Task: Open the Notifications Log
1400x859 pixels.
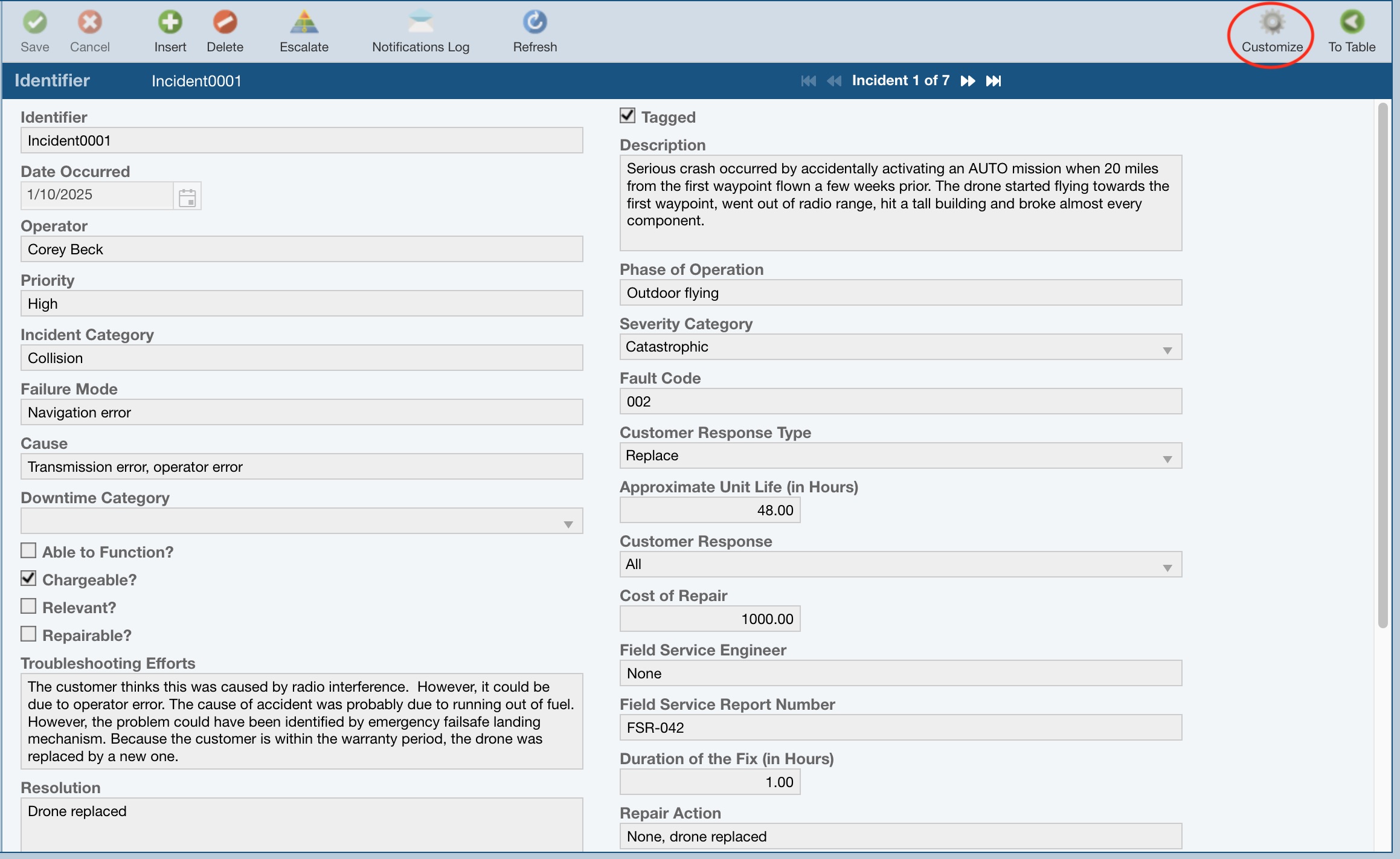Action: [420, 23]
